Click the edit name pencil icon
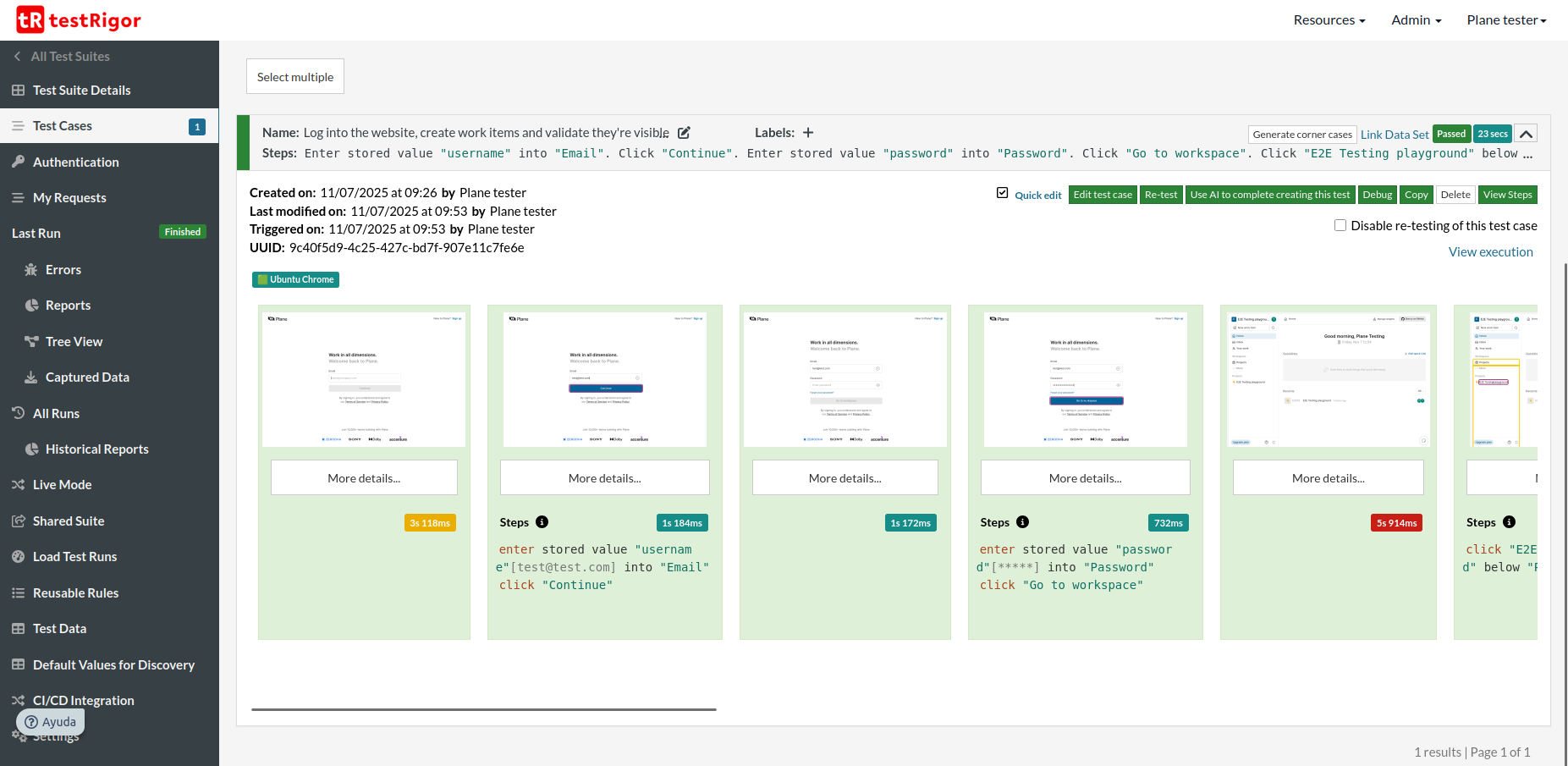 (x=684, y=133)
